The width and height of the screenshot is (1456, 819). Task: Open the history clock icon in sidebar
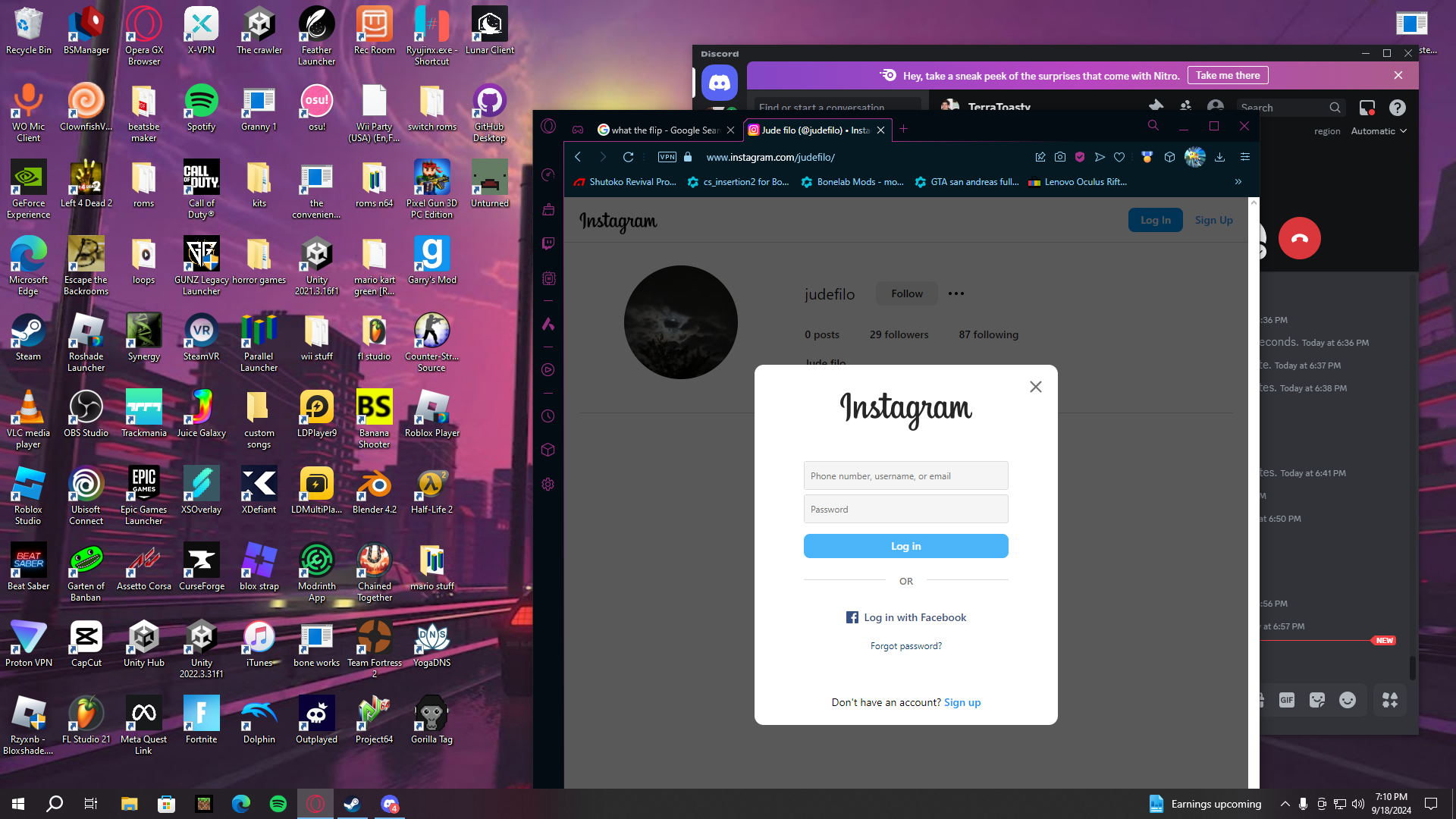[548, 416]
